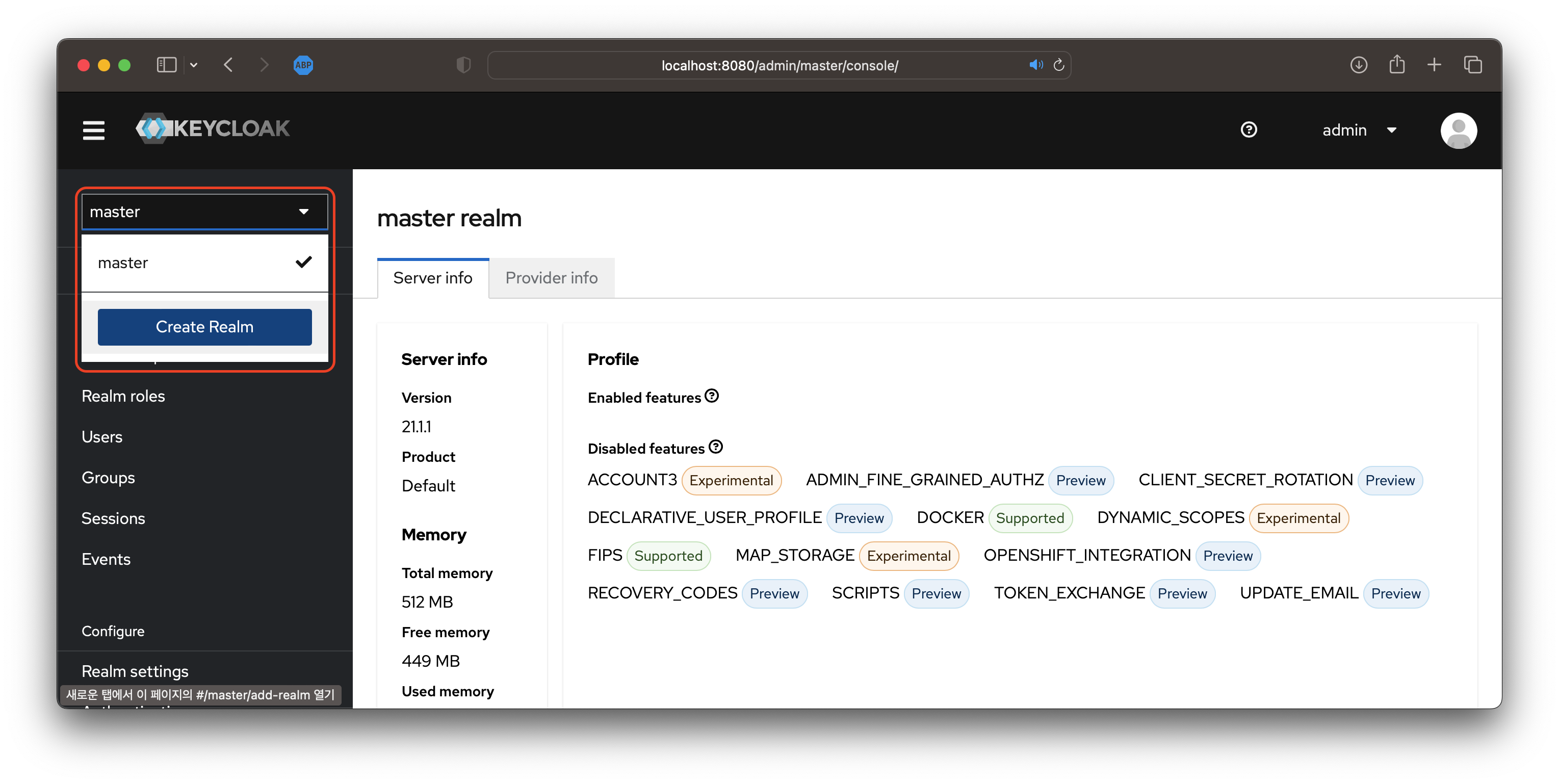Expand the sidebar options chevron in Safari
The width and height of the screenshot is (1559, 784).
[194, 65]
